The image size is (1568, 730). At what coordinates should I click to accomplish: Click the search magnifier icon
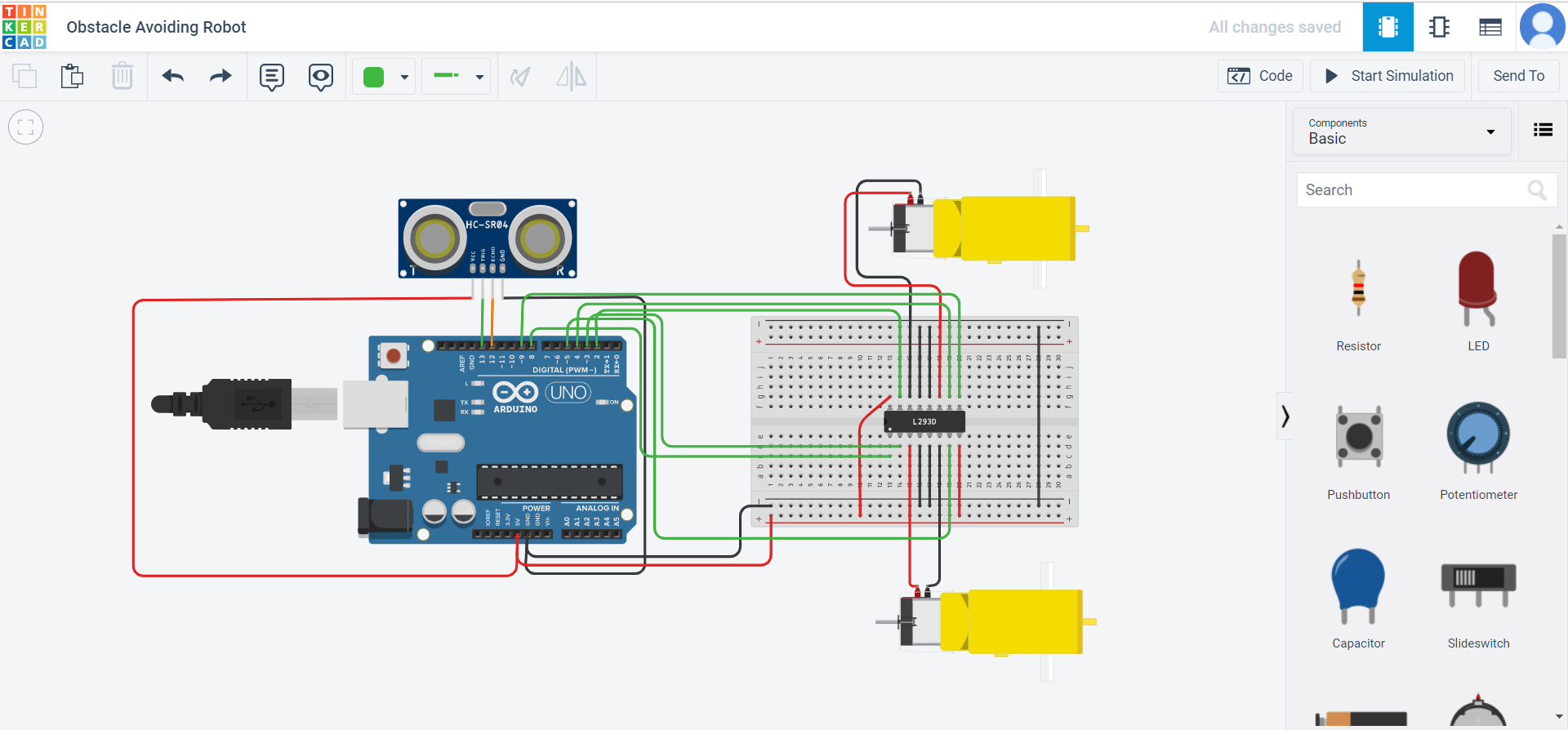point(1537,190)
